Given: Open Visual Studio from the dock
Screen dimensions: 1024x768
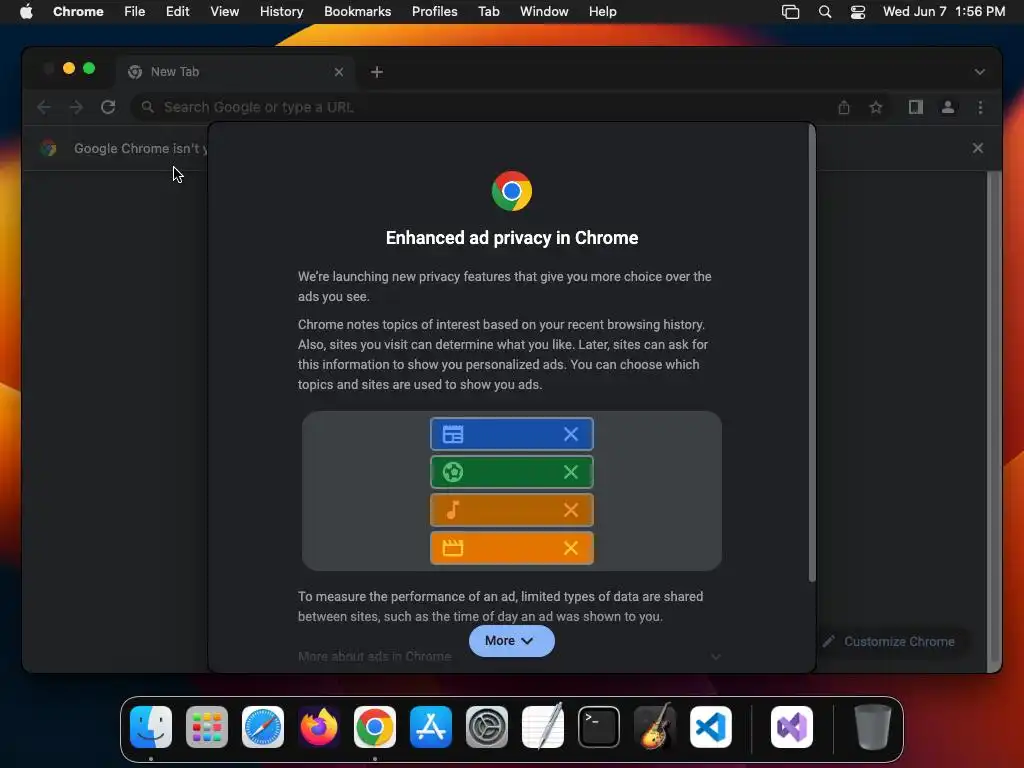Looking at the screenshot, I should (792, 727).
